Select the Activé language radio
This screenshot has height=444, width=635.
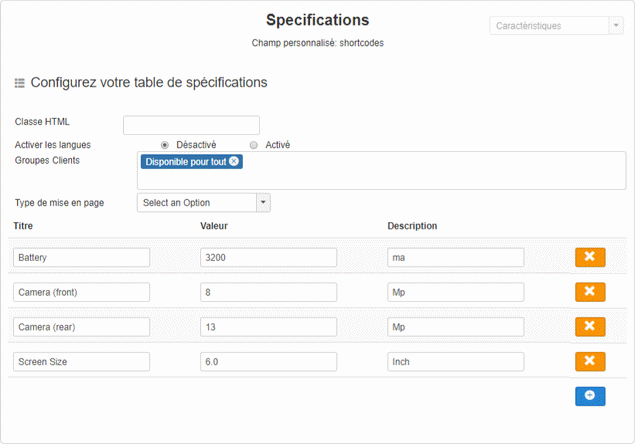(254, 145)
